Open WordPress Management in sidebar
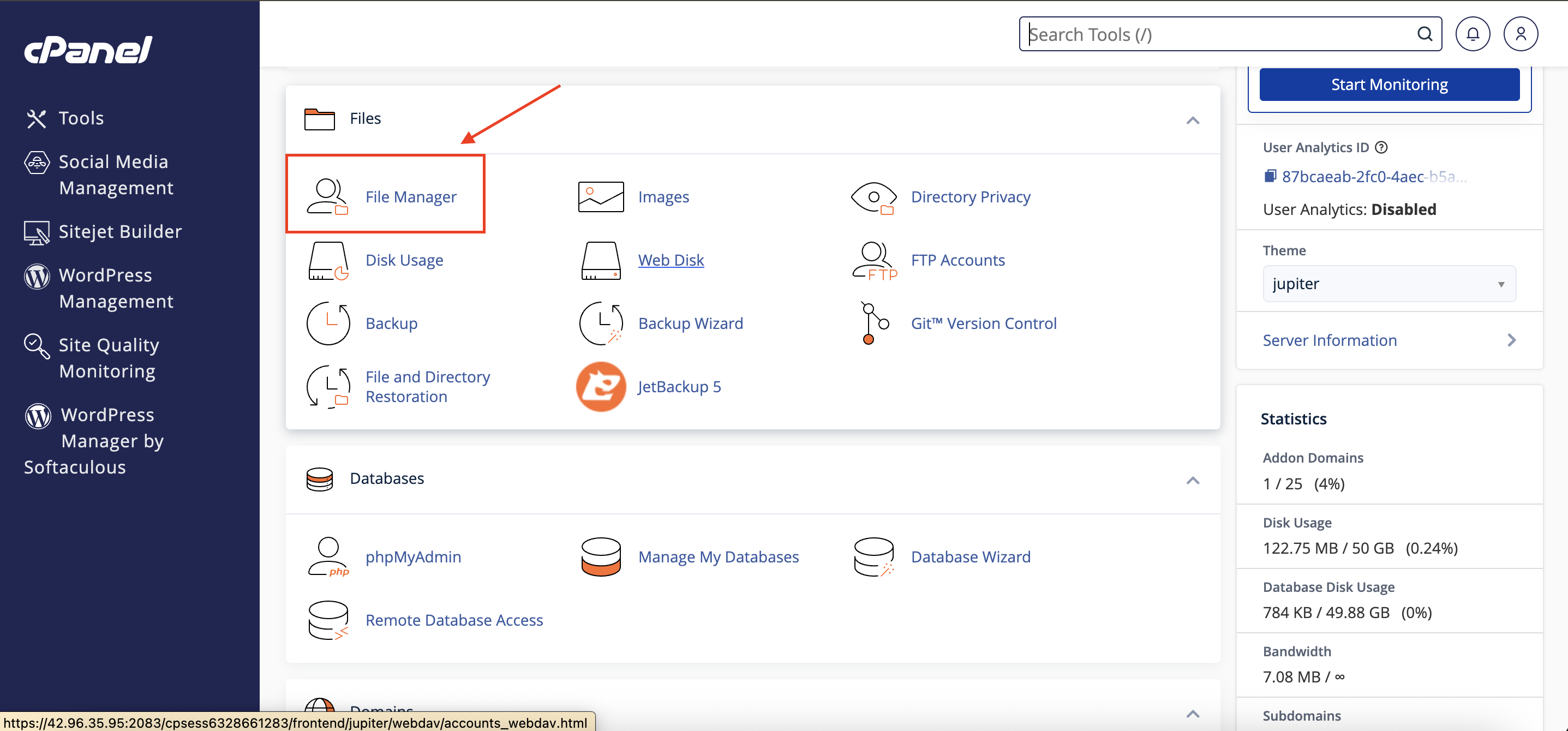 tap(116, 288)
